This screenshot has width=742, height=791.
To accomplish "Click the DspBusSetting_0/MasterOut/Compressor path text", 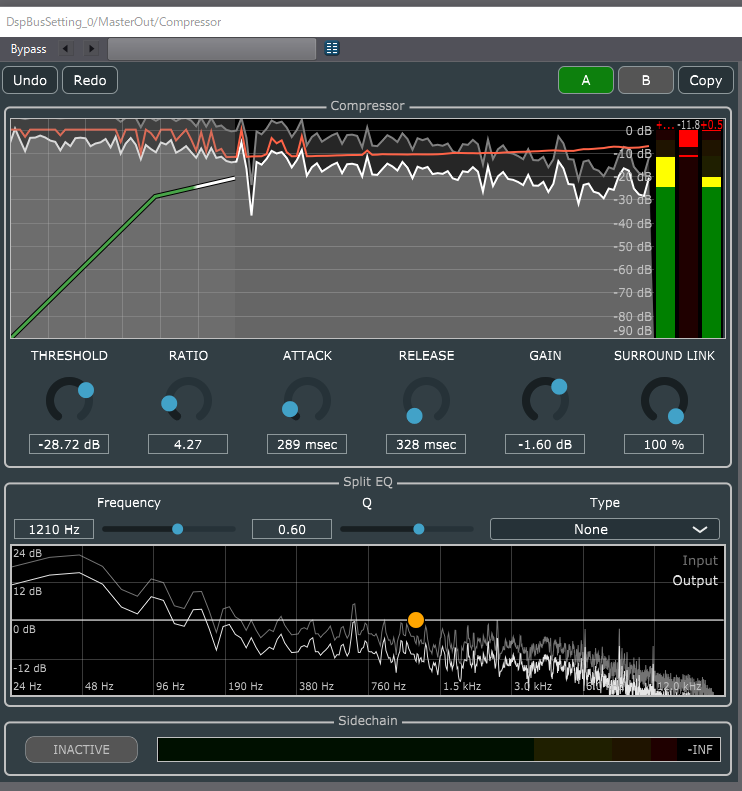I will [x=113, y=22].
